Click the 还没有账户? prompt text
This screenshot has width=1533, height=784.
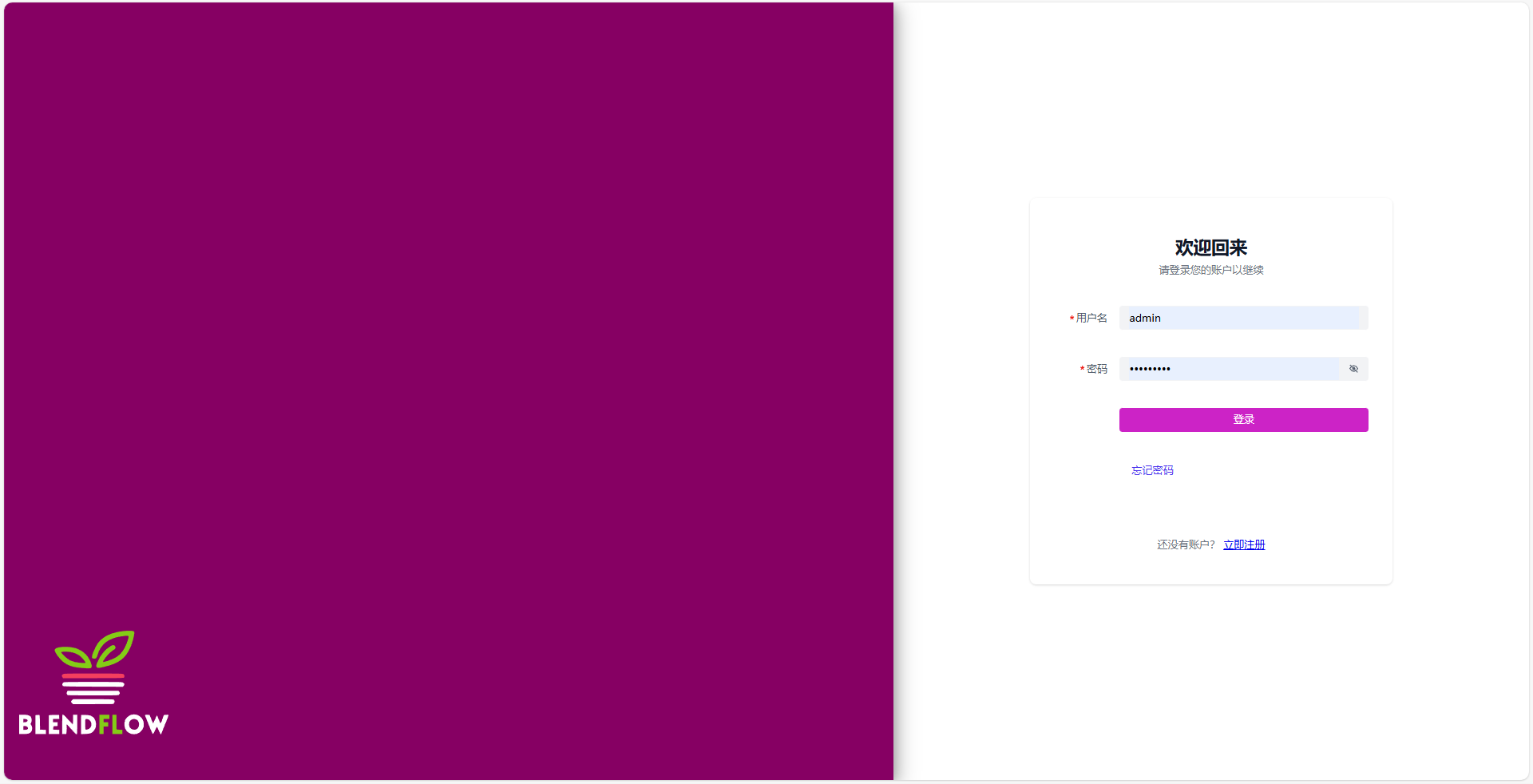coord(1186,544)
